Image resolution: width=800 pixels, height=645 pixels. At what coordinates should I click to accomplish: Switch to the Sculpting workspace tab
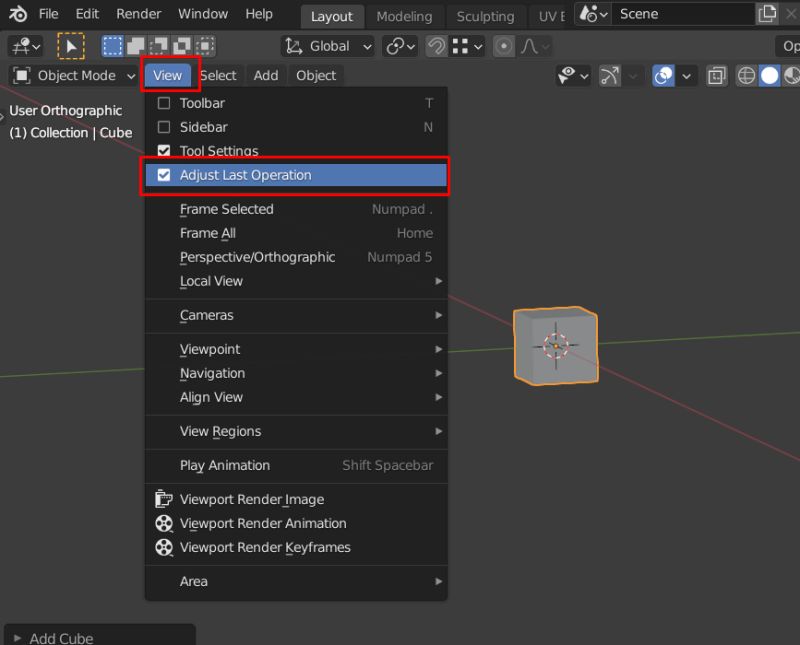click(x=486, y=16)
